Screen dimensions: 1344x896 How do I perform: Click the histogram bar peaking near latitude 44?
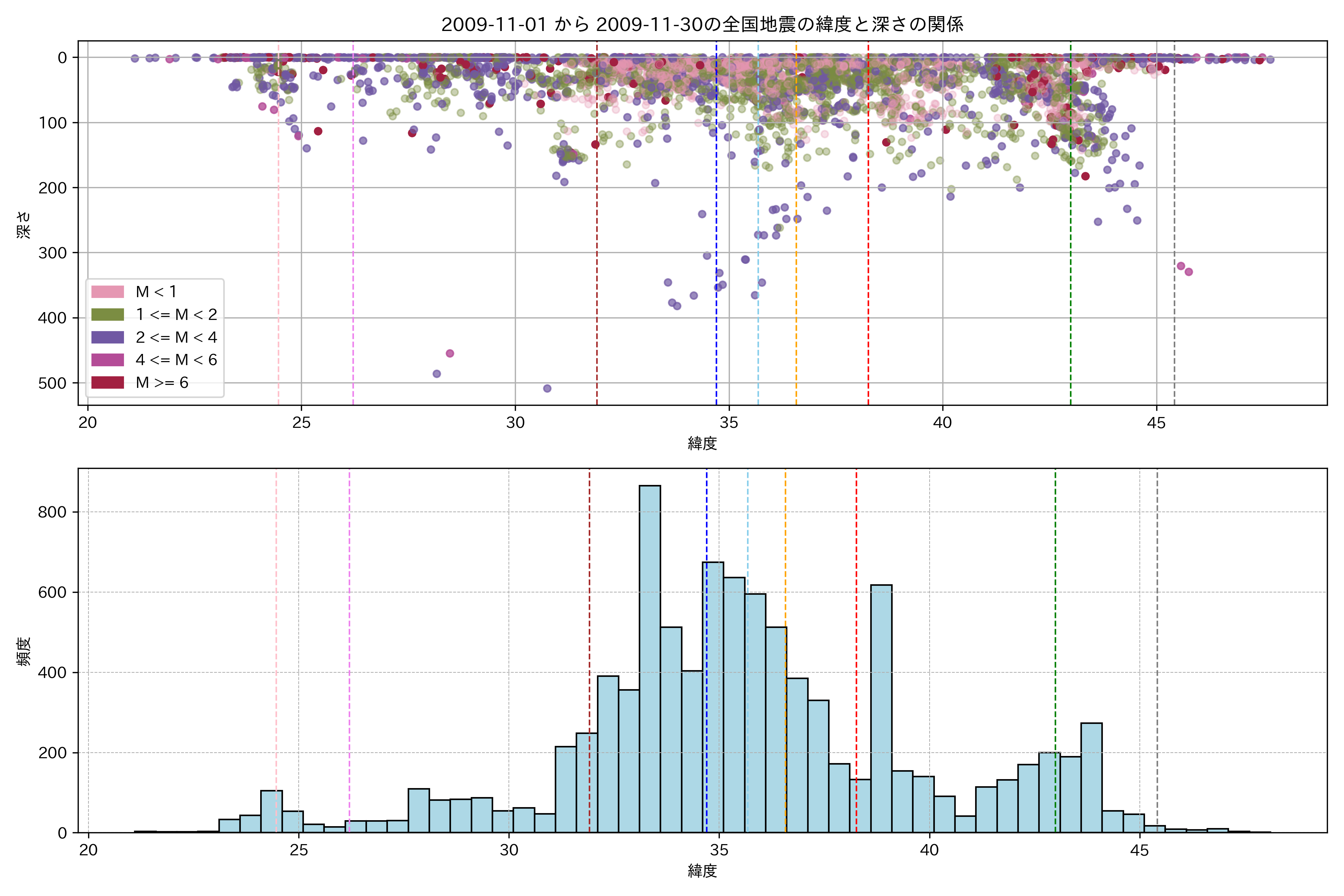point(1091,777)
